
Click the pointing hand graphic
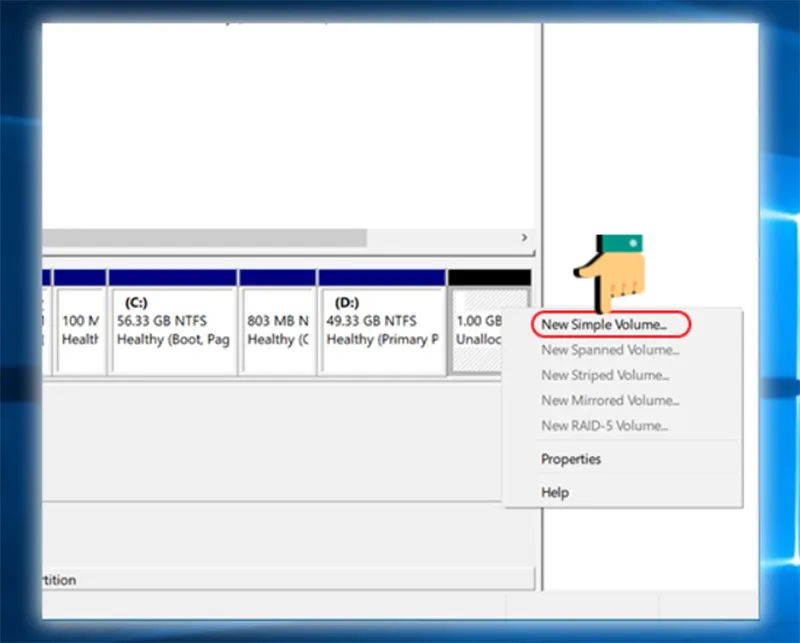tap(610, 273)
